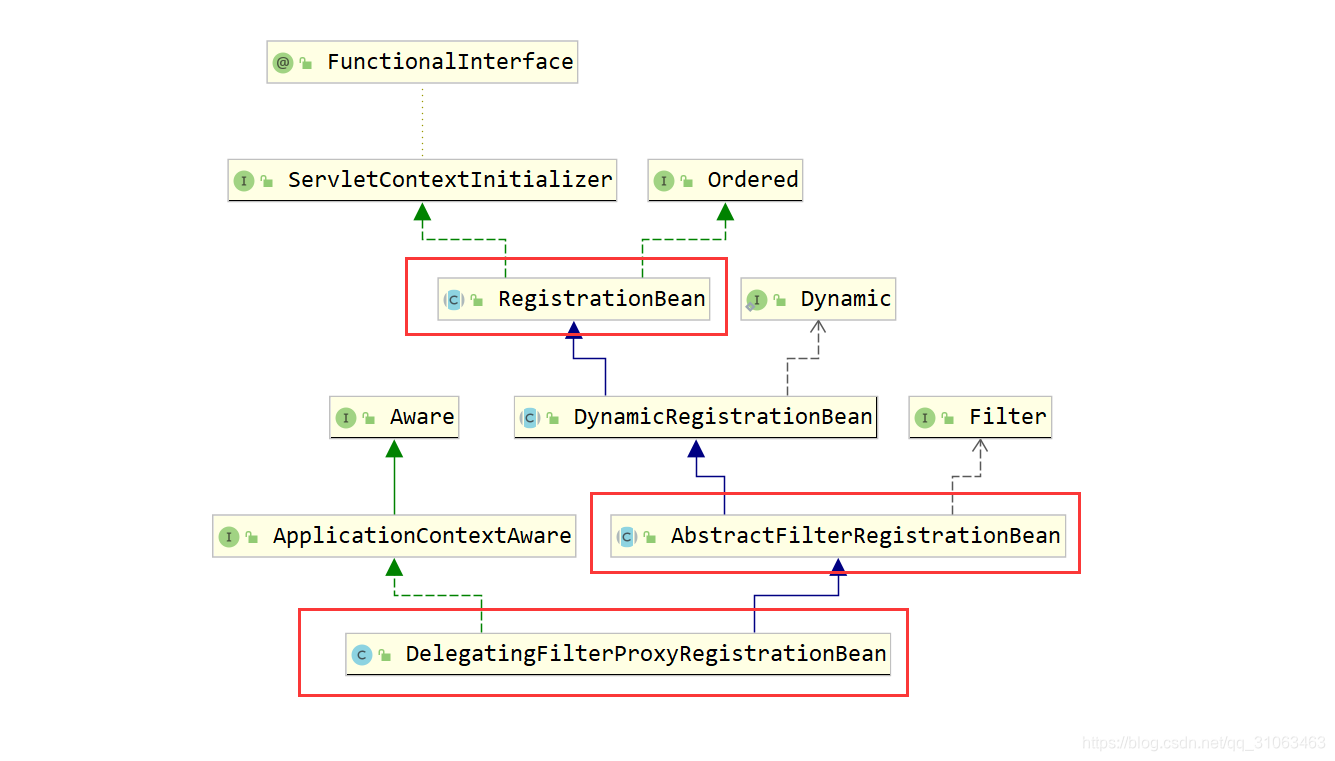Image resolution: width=1335 pixels, height=761 pixels.
Task: Select the Filter interface node
Action: click(980, 417)
